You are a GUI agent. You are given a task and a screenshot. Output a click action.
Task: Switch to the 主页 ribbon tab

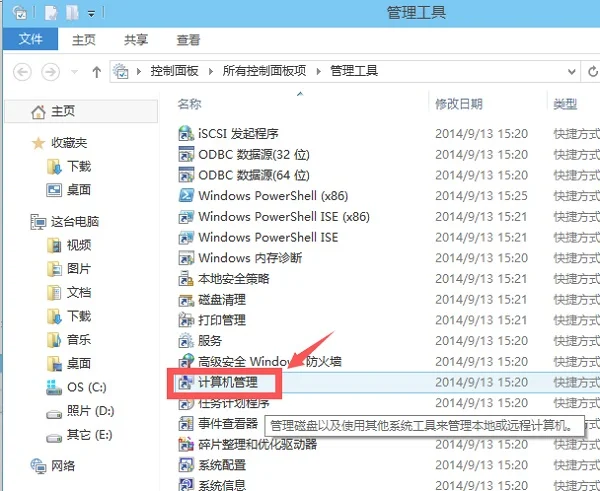pyautogui.click(x=84, y=40)
